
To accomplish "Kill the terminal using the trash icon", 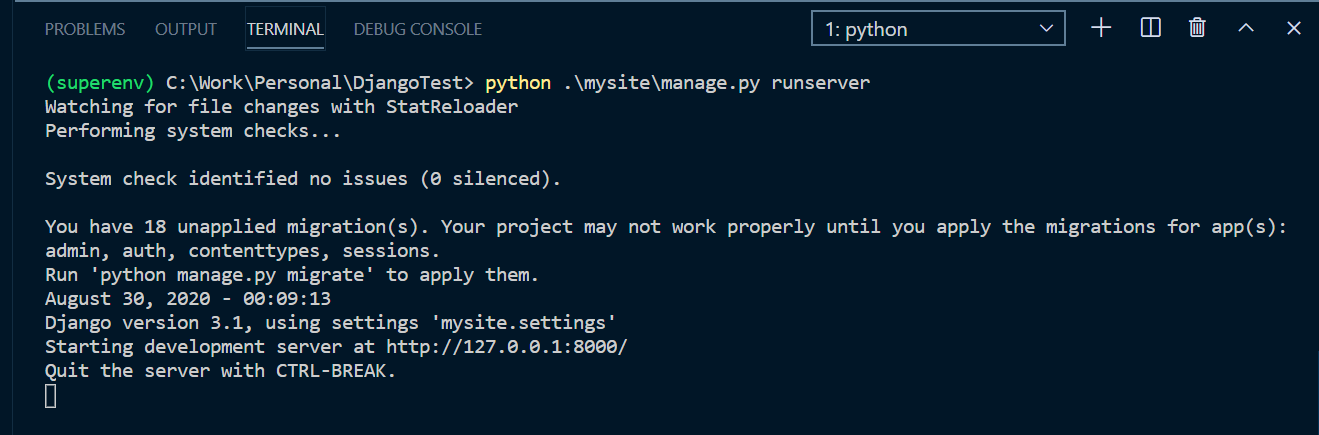I will pos(1197,28).
